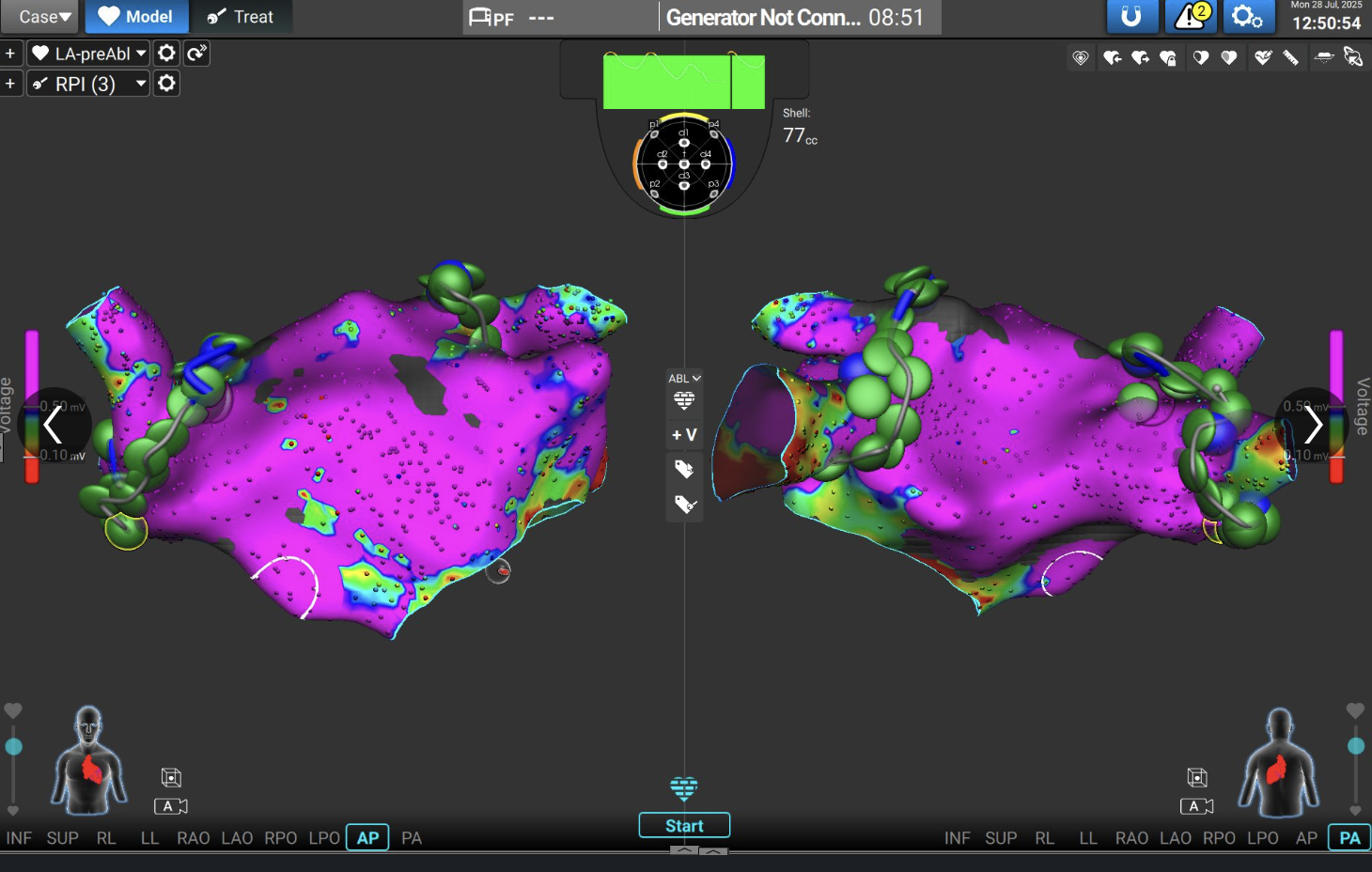
Task: Open system settings gears button
Action: [1247, 17]
